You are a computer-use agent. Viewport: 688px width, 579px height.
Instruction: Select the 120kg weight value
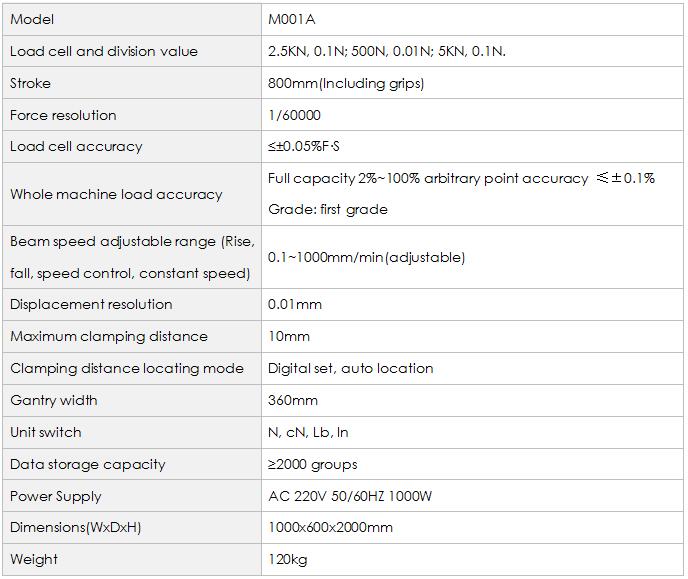pyautogui.click(x=288, y=560)
